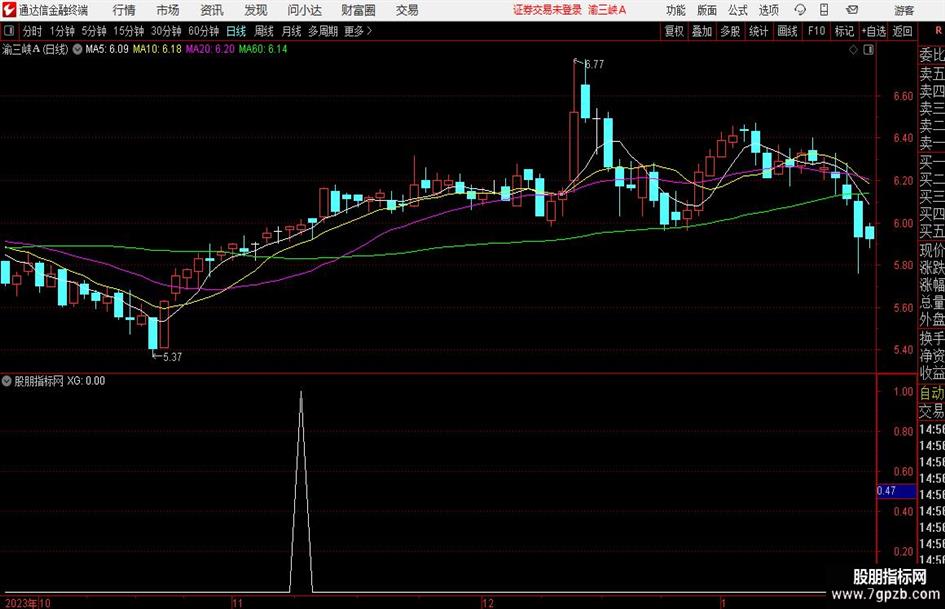Open the 问小达 menu

coord(304,10)
